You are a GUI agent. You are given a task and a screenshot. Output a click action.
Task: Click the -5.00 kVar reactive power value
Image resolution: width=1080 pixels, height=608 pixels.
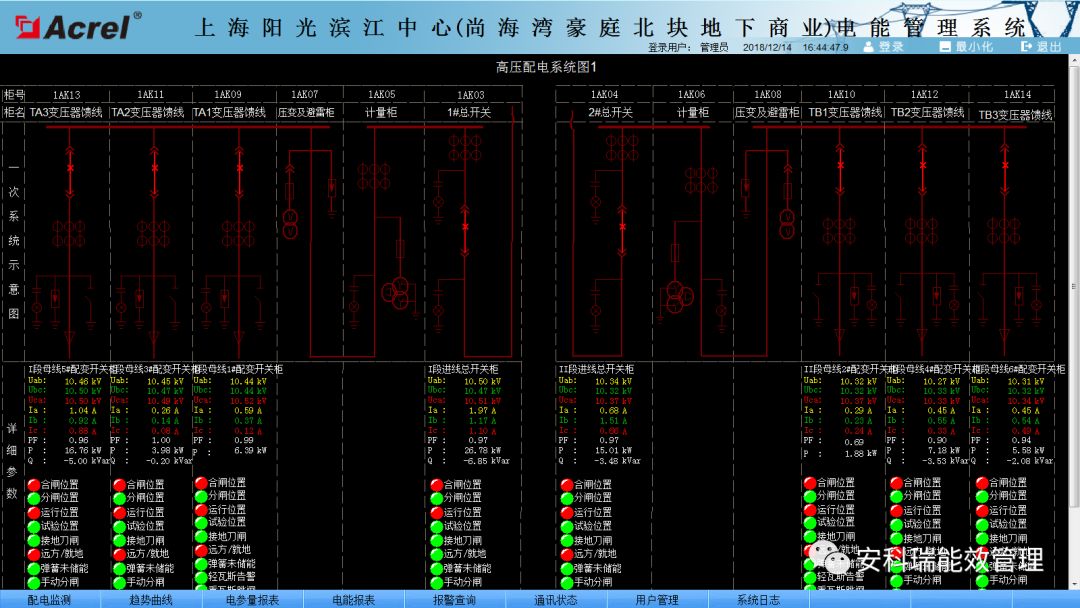[86, 461]
